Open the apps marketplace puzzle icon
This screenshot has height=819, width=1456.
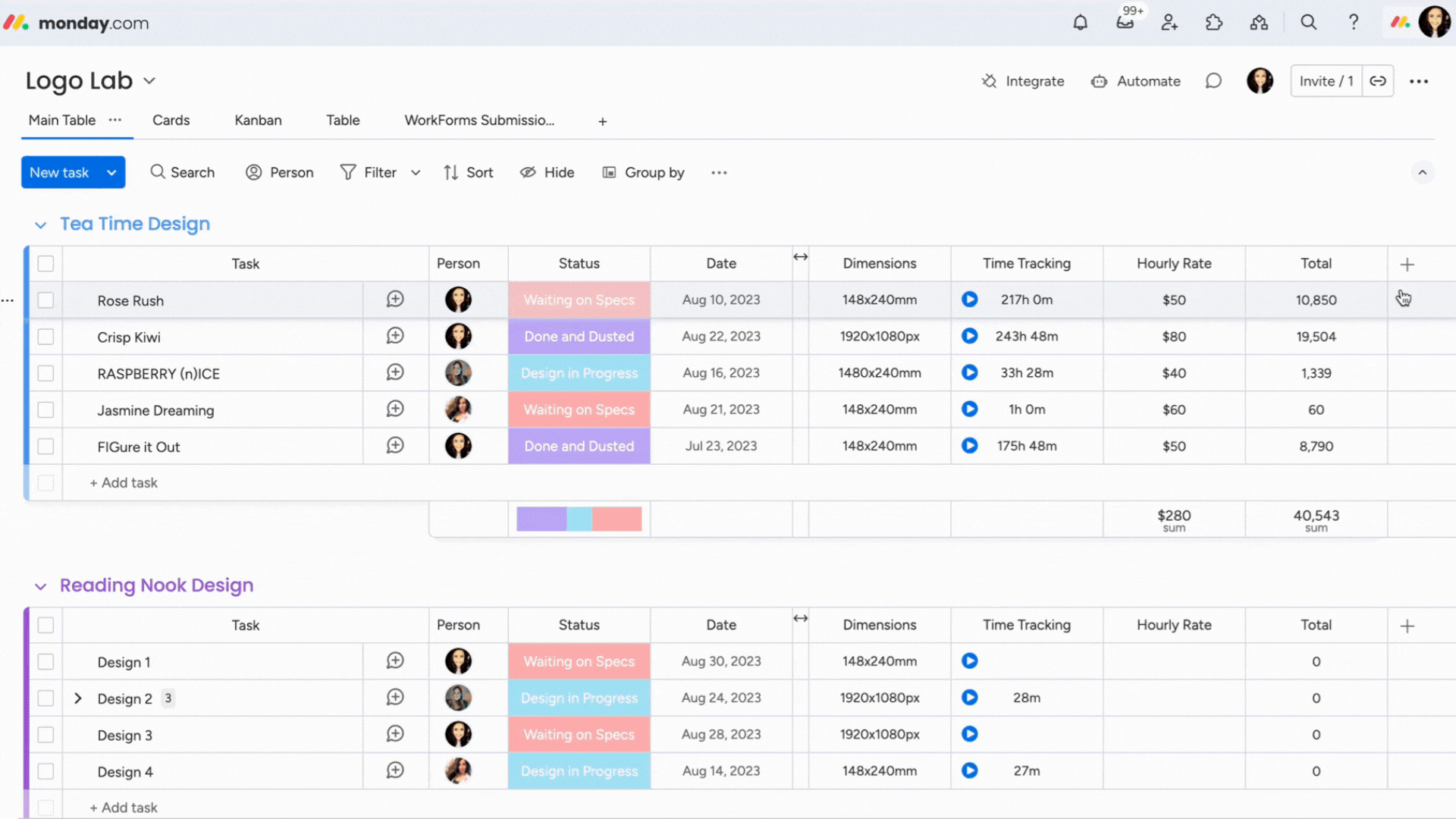click(1214, 23)
